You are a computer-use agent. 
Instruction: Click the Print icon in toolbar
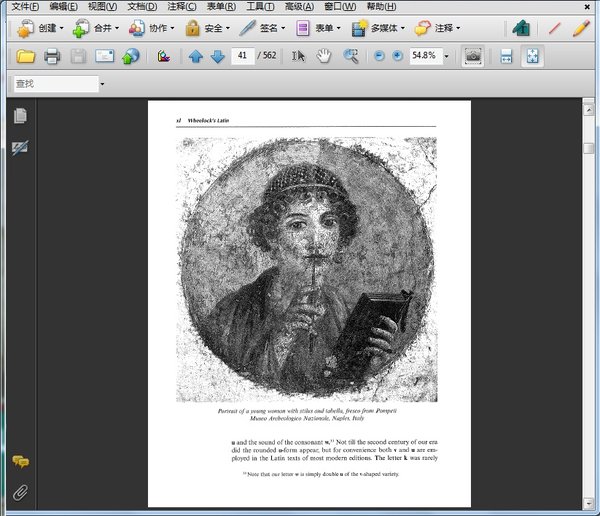coord(52,56)
